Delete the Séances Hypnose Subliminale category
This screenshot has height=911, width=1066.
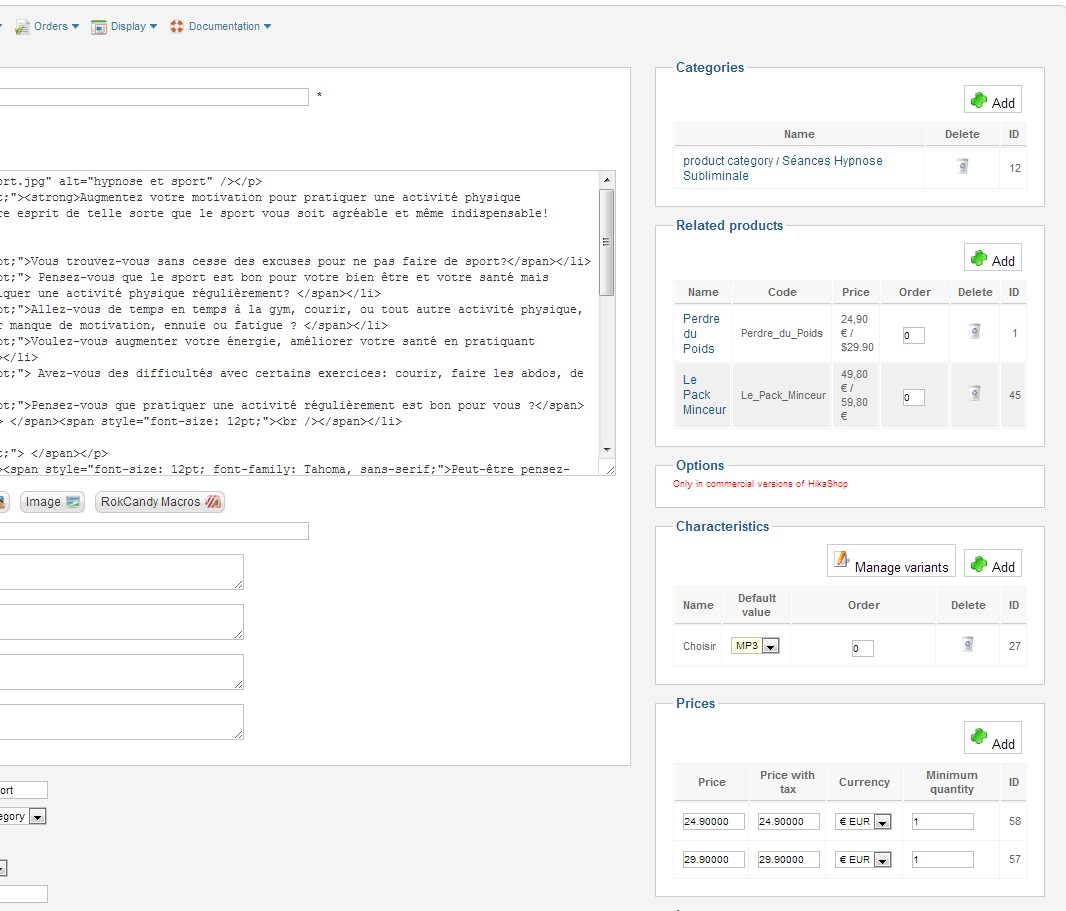962,167
